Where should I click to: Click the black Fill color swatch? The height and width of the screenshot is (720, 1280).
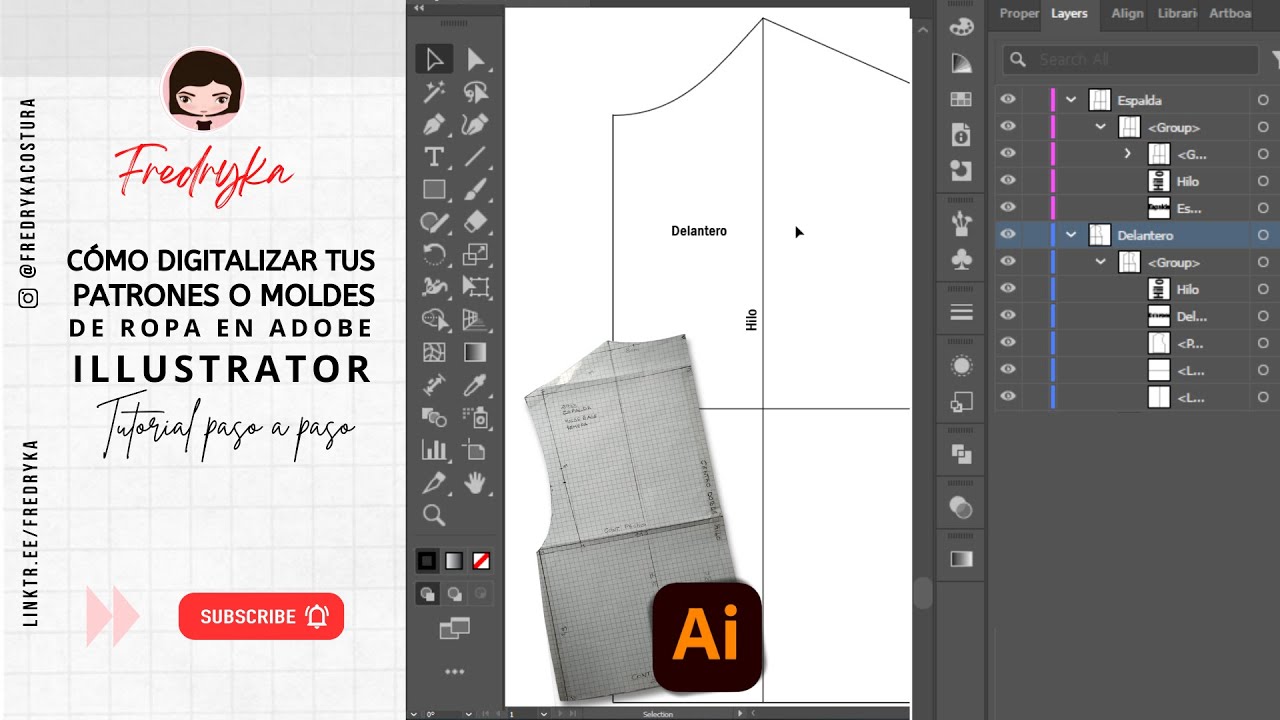click(x=427, y=561)
